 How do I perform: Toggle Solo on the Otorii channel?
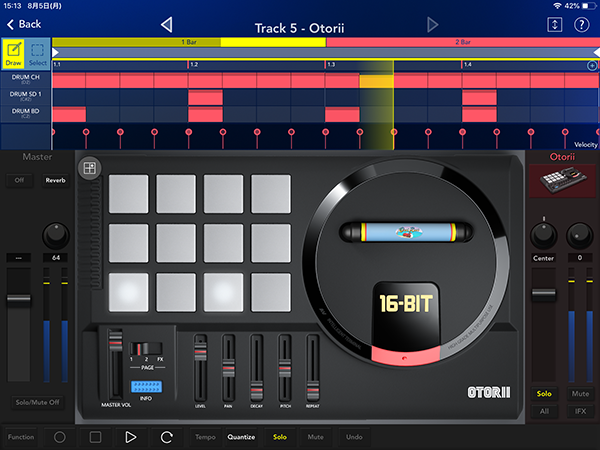(544, 394)
